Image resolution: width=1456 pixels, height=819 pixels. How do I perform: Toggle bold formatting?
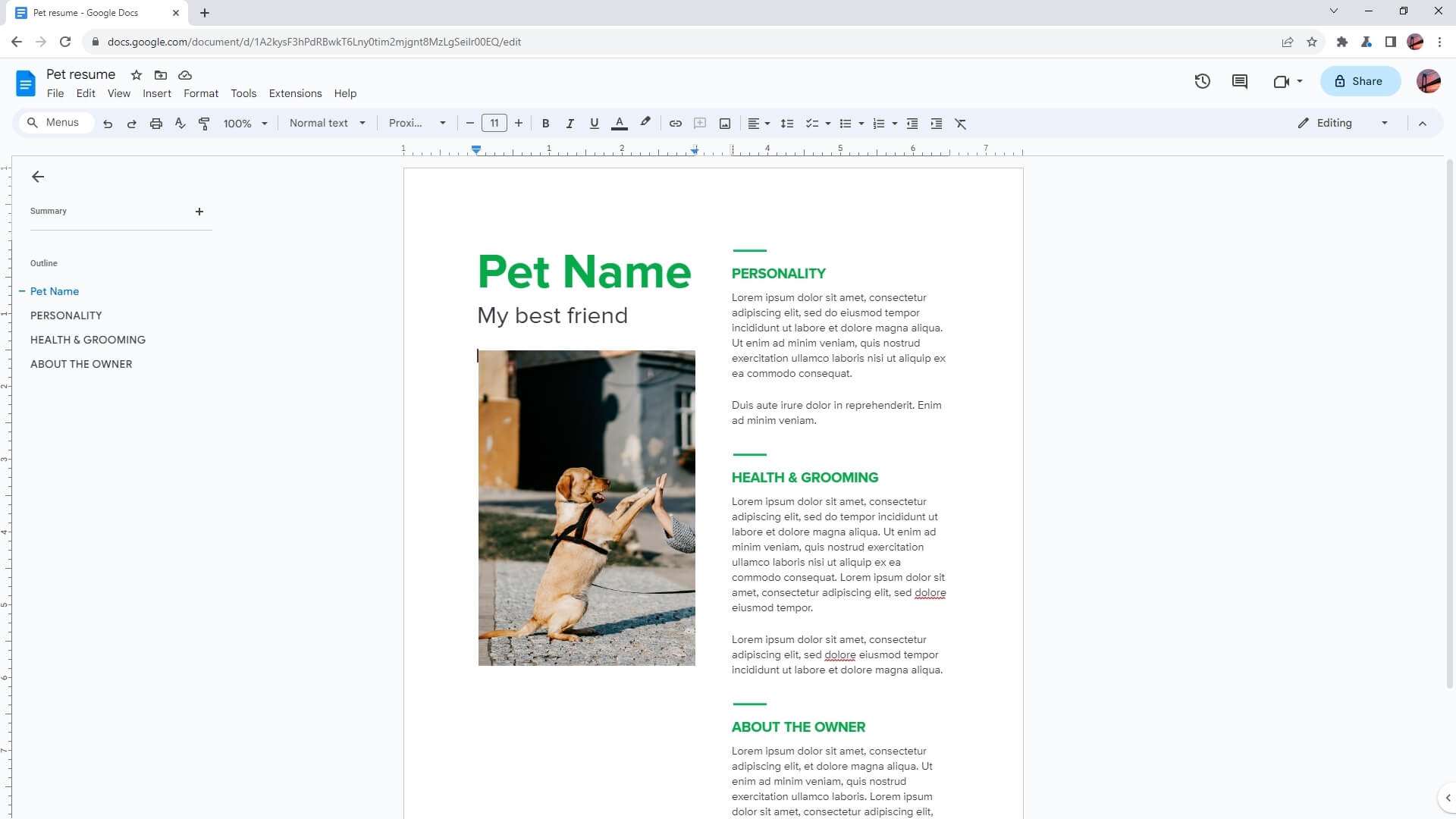(x=545, y=124)
